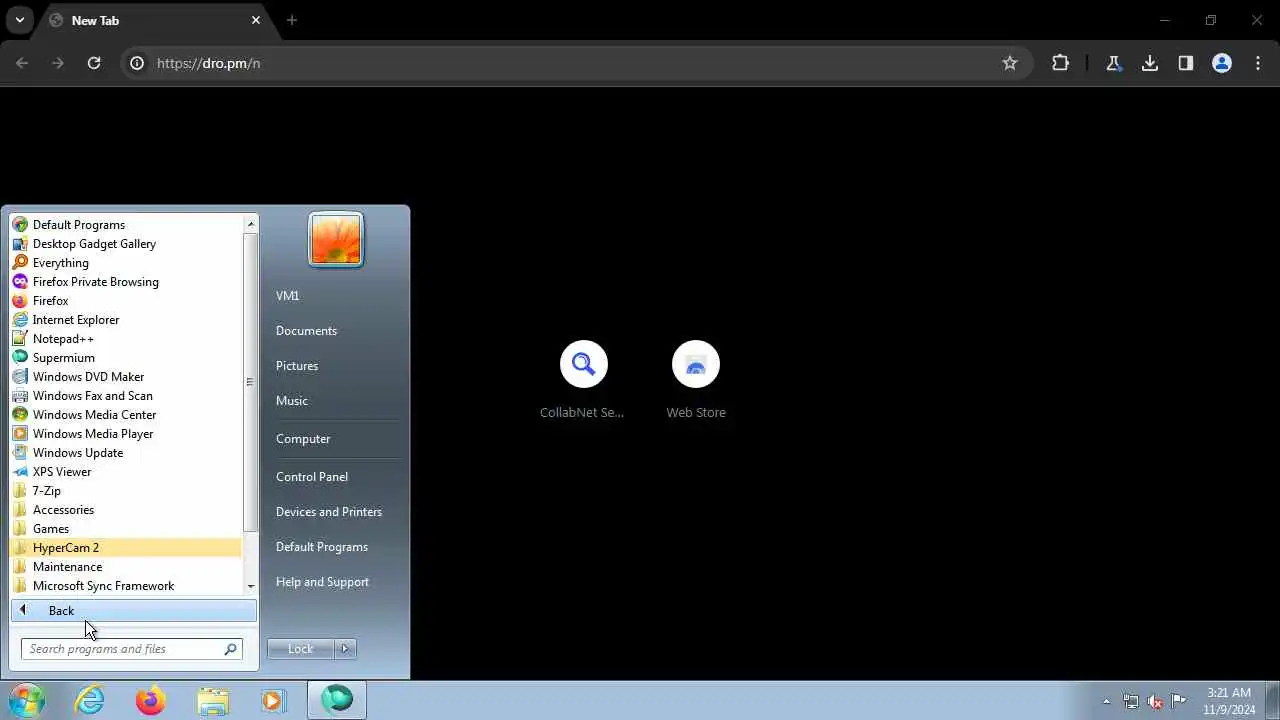
Task: Show hidden system tray icons
Action: 1106,701
